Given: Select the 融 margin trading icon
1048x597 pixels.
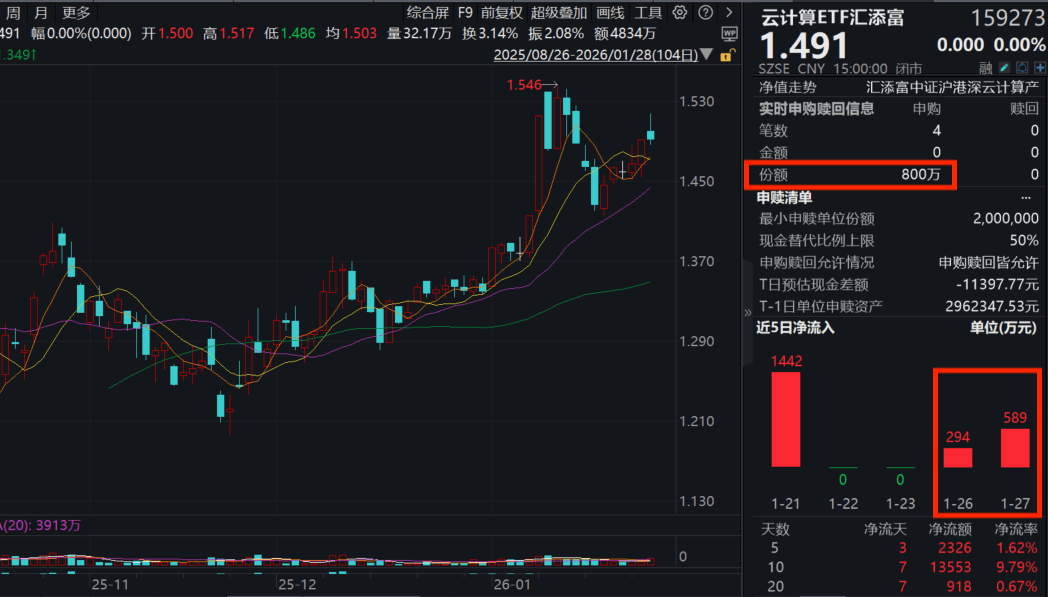Looking at the screenshot, I should click(x=985, y=67).
